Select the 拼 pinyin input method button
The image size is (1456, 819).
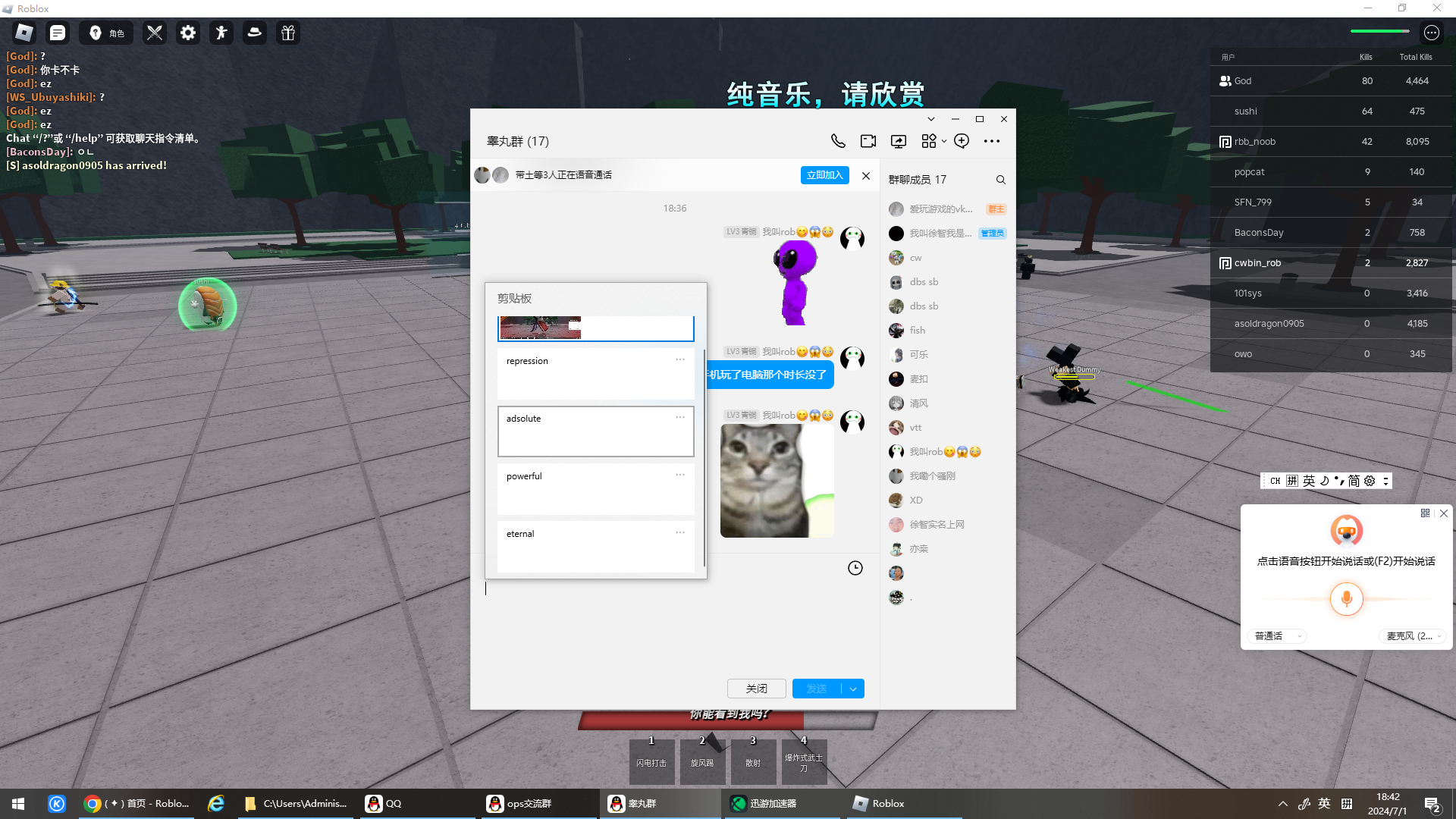tap(1292, 481)
